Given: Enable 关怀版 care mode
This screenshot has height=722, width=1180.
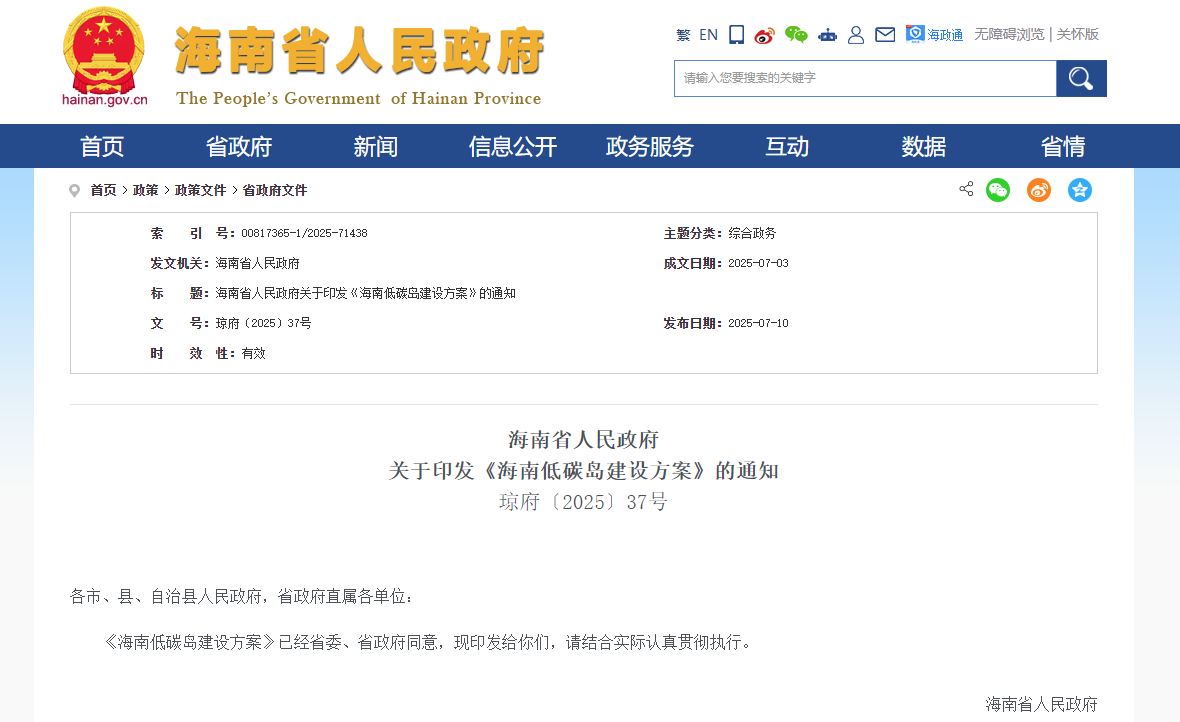Looking at the screenshot, I should 1078,34.
